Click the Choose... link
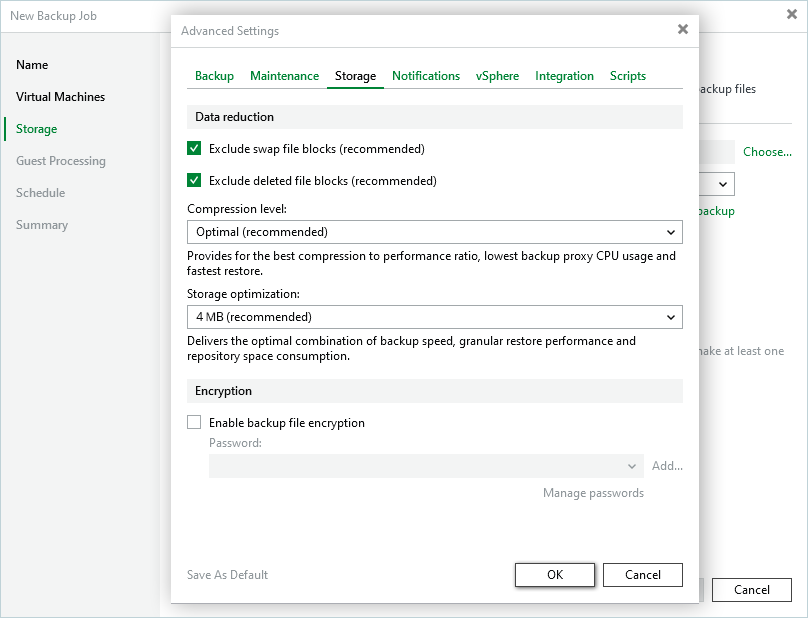This screenshot has height=618, width=808. click(767, 152)
